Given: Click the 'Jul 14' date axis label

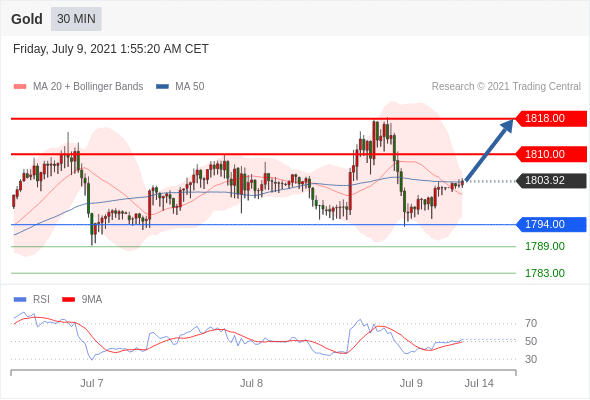Looking at the screenshot, I should [479, 383].
